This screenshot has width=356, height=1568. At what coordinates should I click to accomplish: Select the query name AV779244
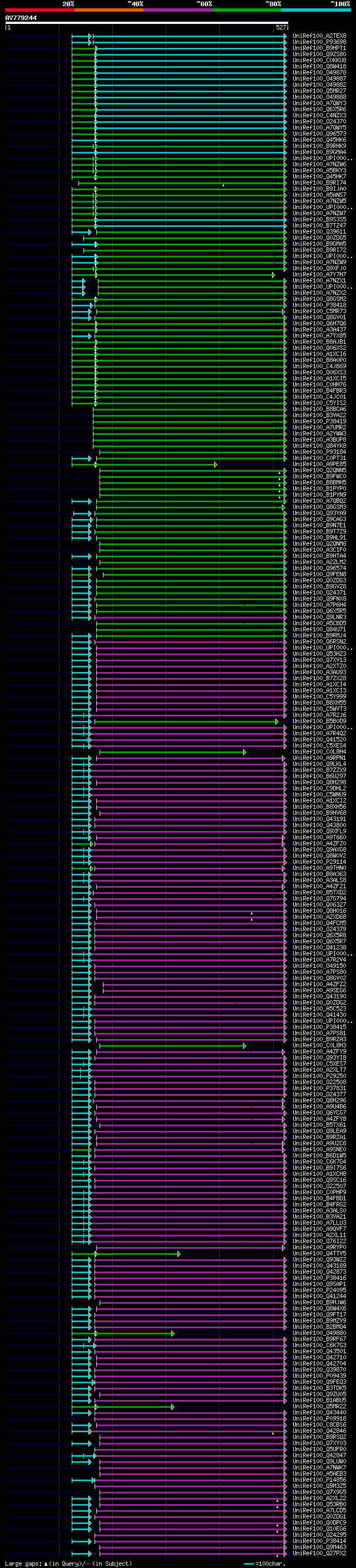point(21,18)
